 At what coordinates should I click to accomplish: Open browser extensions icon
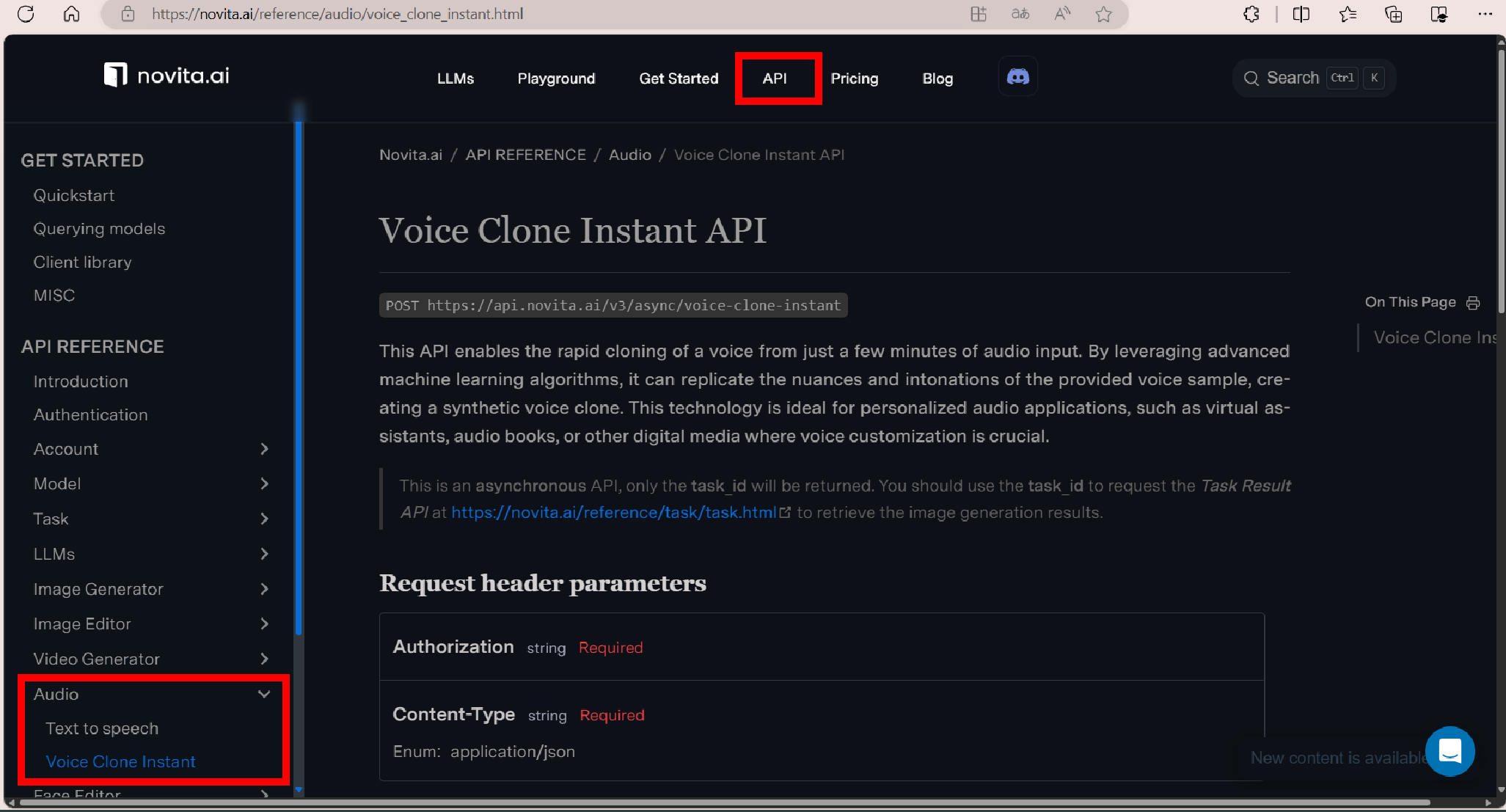1251,14
